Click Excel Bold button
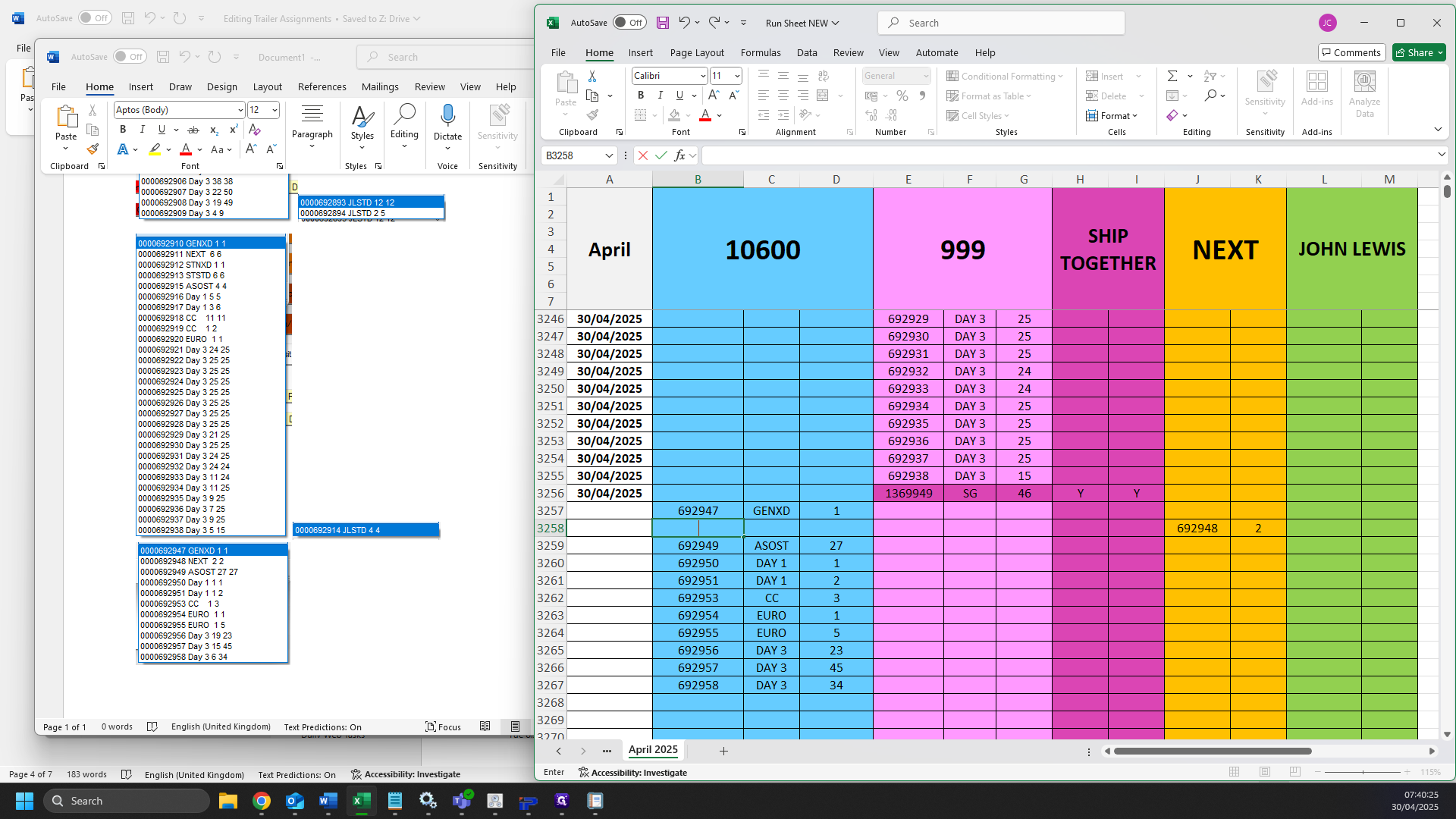The image size is (1456, 819). click(641, 96)
